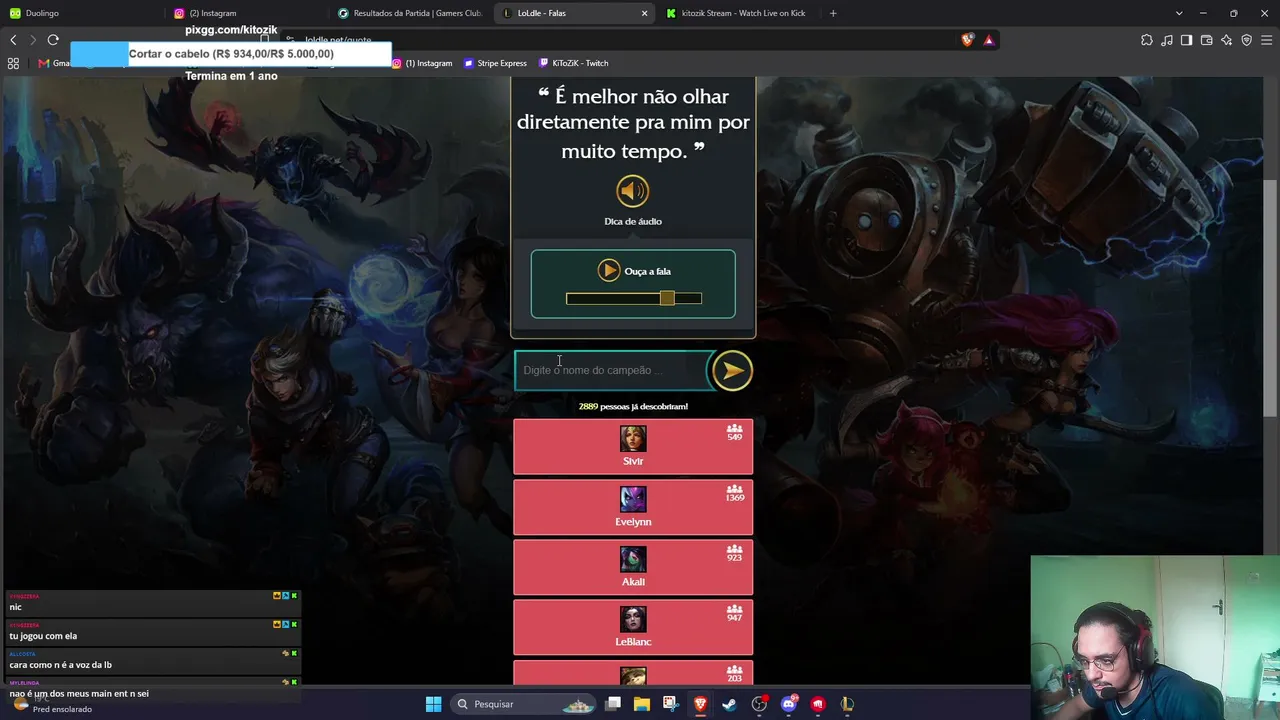Viewport: 1280px width, 720px height.
Task: Play the quote with Ouça a fala
Action: pos(609,271)
